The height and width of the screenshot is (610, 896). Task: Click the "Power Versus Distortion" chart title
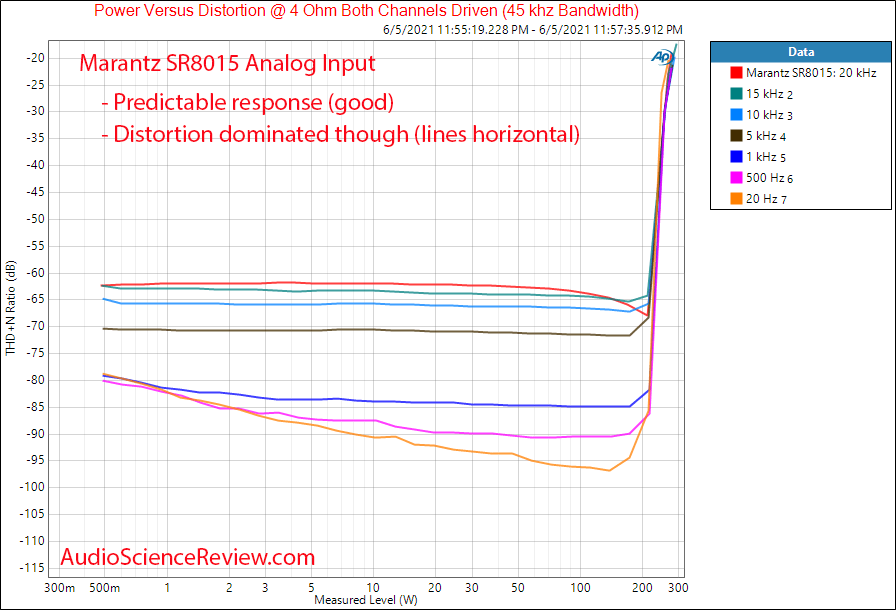366,10
